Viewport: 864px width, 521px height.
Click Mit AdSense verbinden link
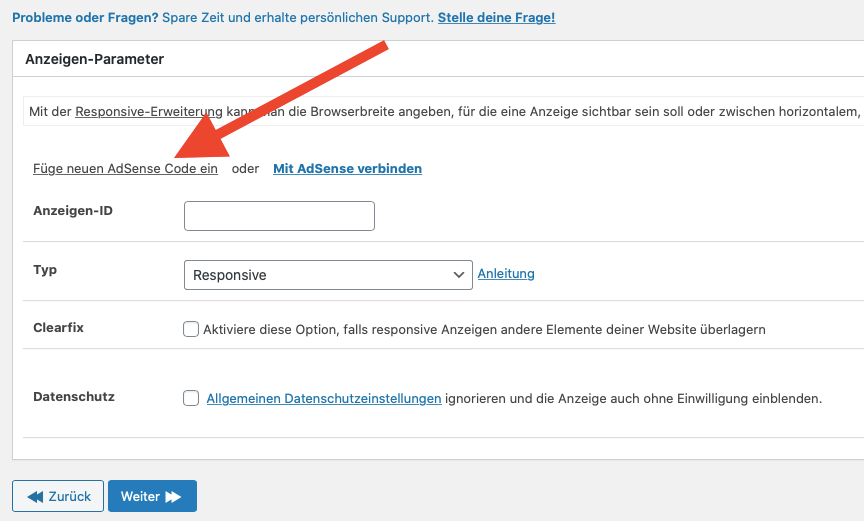[x=348, y=169]
